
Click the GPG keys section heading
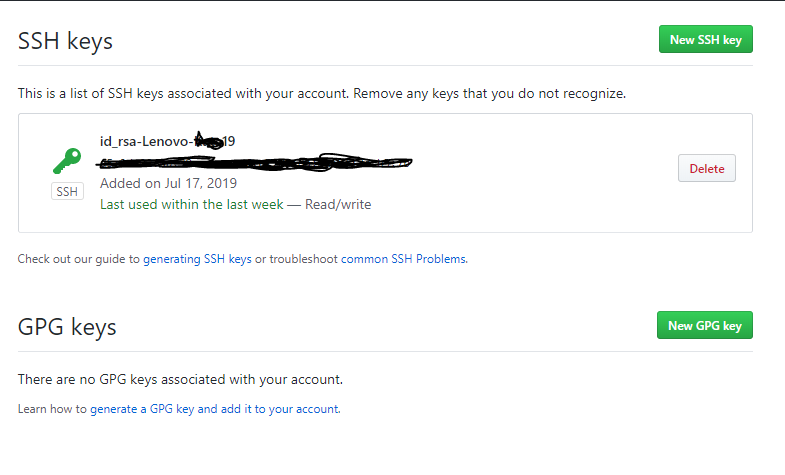point(67,327)
